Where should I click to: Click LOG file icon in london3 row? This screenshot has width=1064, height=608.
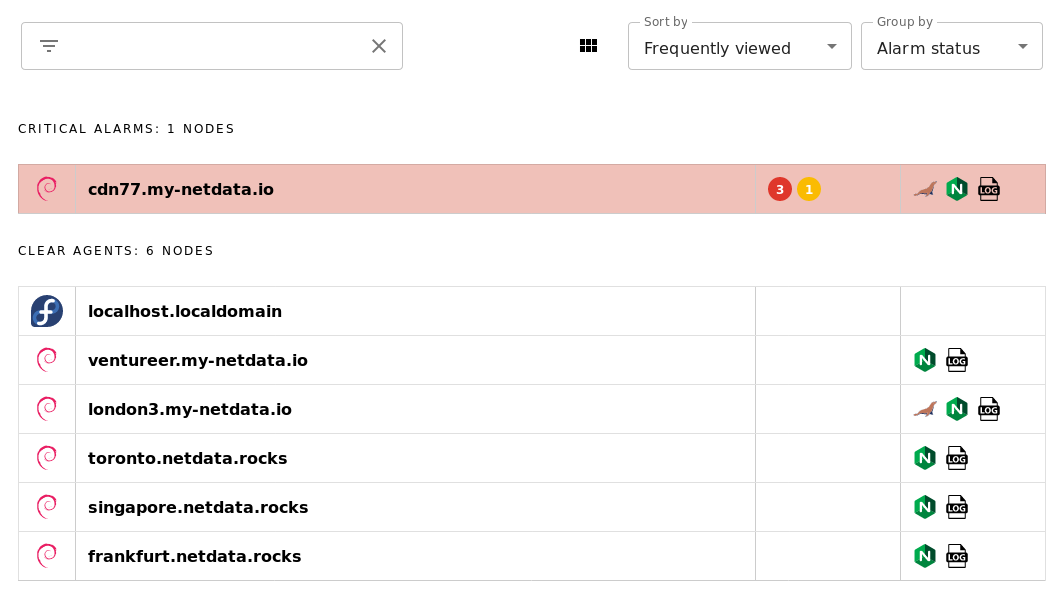(x=989, y=409)
